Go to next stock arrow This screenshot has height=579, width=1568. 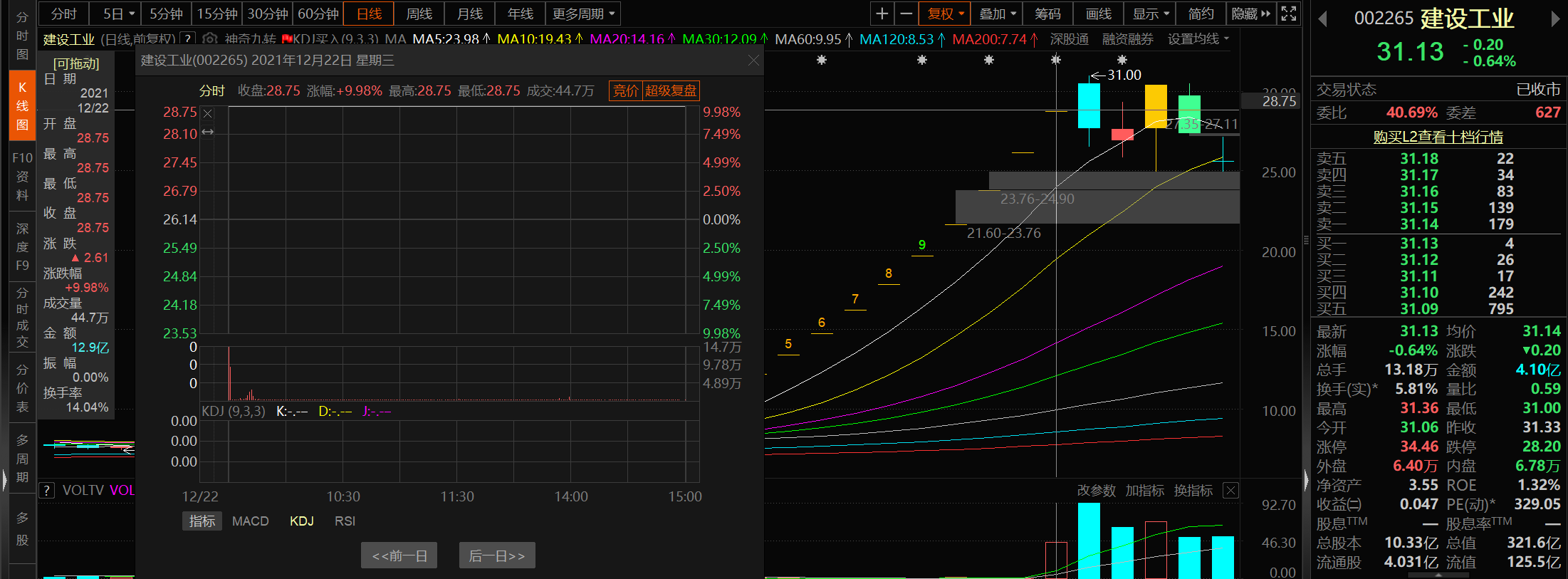1555,19
